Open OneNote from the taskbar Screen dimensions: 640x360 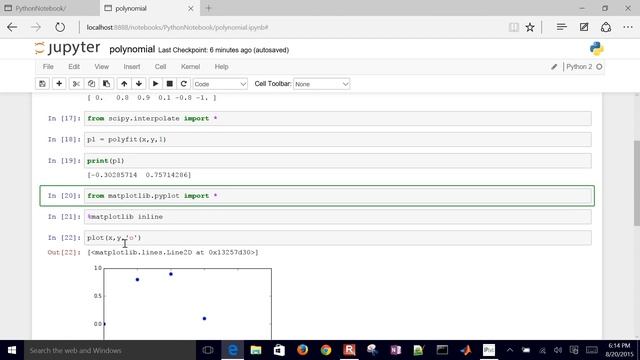click(396, 350)
